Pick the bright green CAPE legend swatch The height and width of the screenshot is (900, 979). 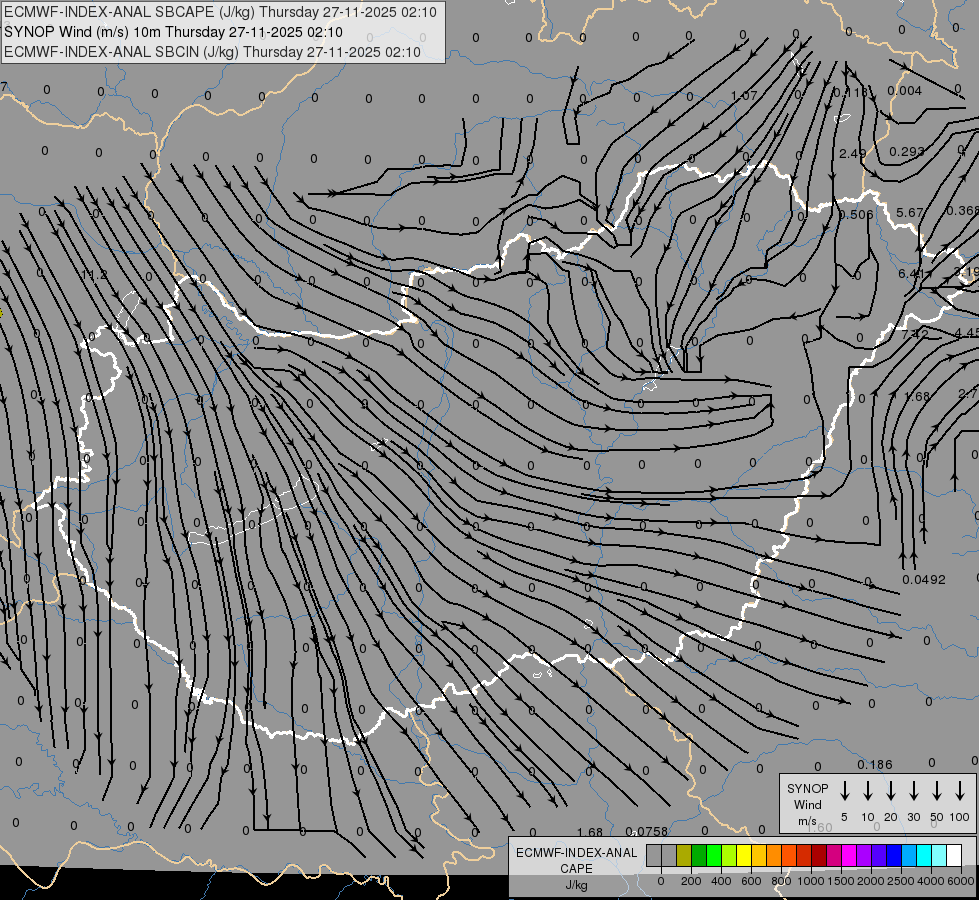coord(714,855)
